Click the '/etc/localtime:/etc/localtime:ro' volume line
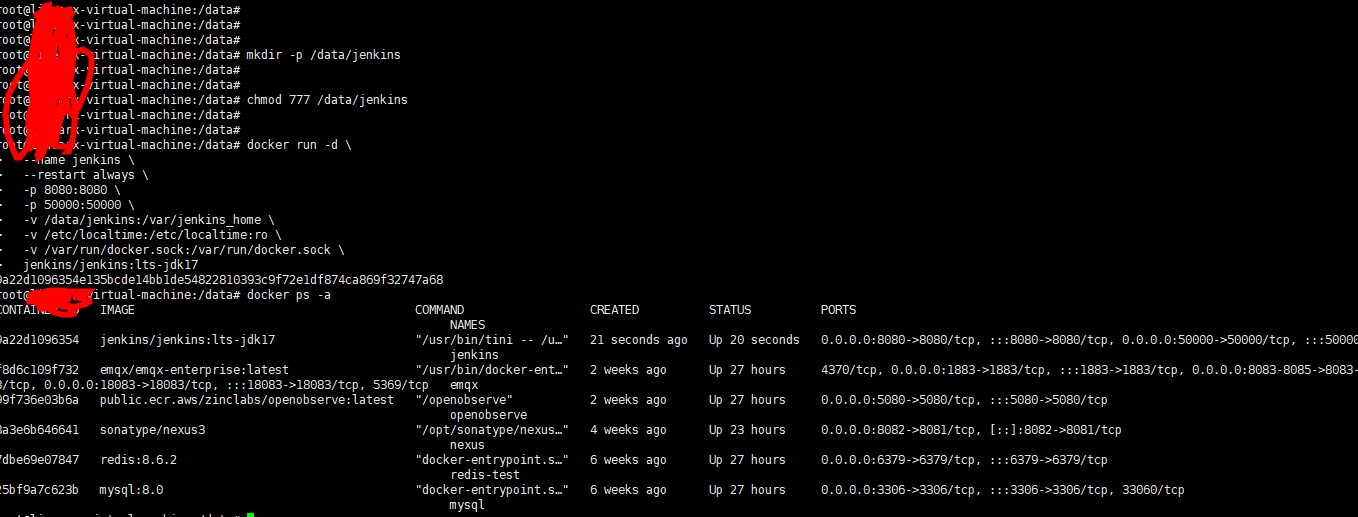The width and height of the screenshot is (1358, 517). [153, 235]
